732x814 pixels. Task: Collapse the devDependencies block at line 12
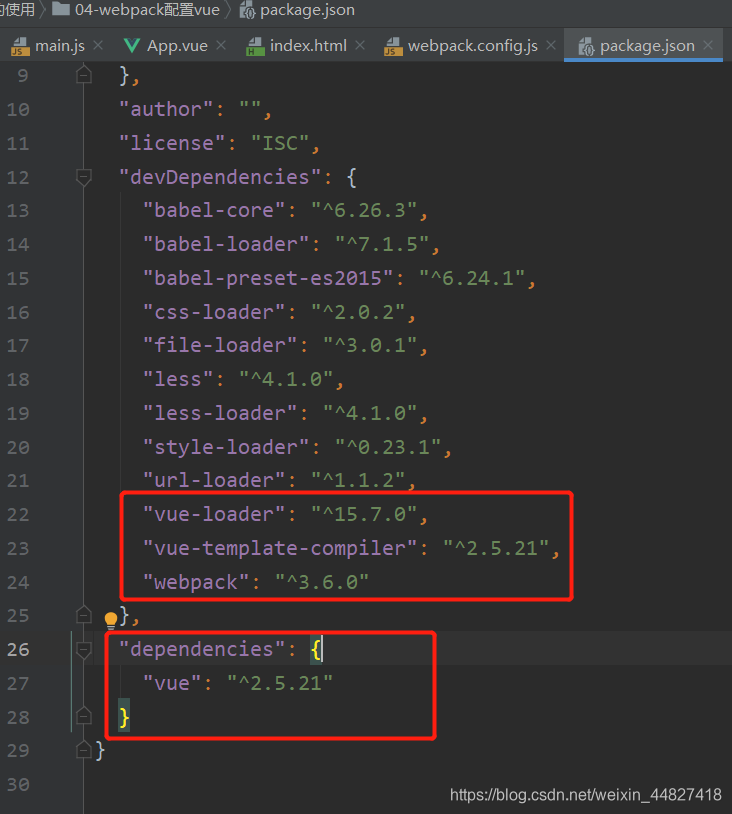pyautogui.click(x=84, y=177)
